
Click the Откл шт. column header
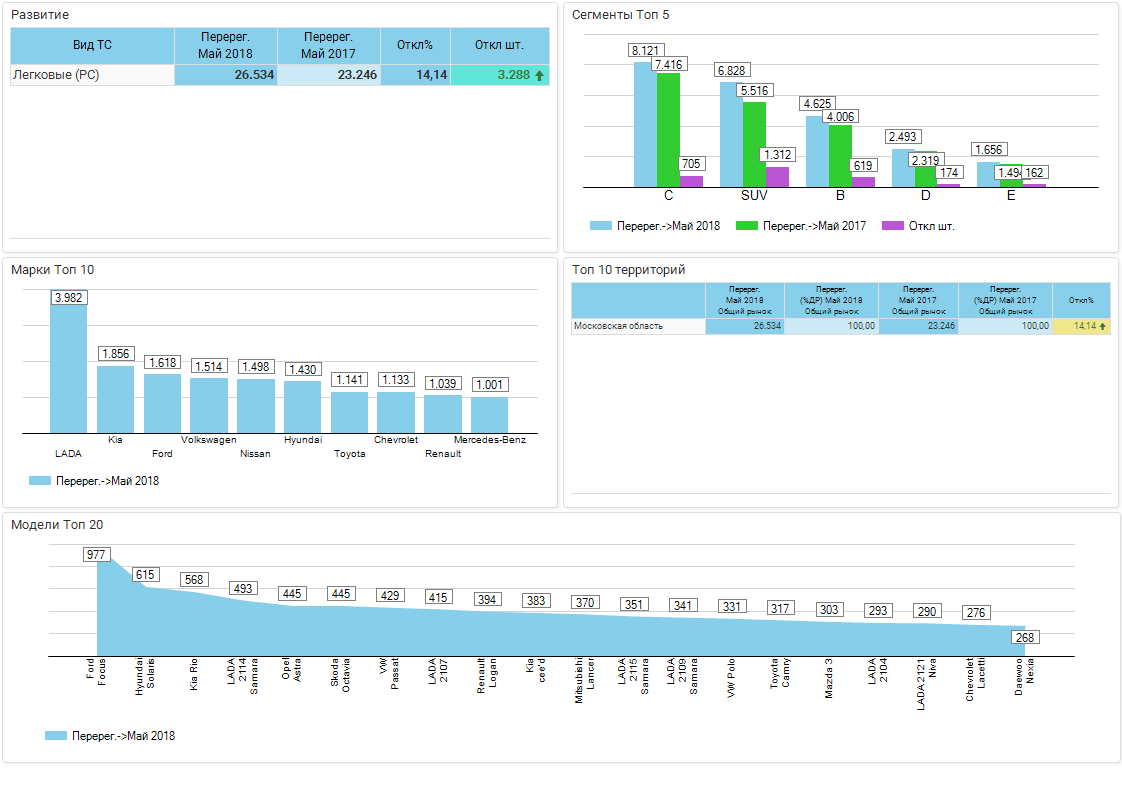click(499, 46)
